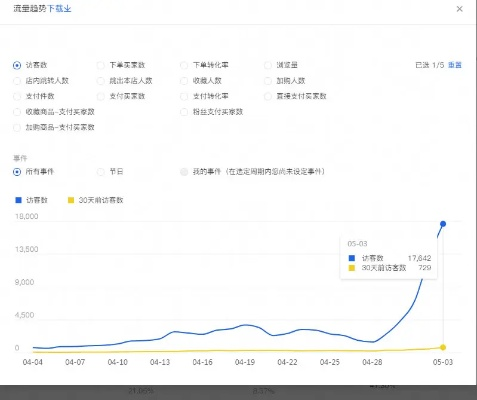Select the 直播支付买家数 metric option
This screenshot has height=400, width=477.
click(268, 97)
